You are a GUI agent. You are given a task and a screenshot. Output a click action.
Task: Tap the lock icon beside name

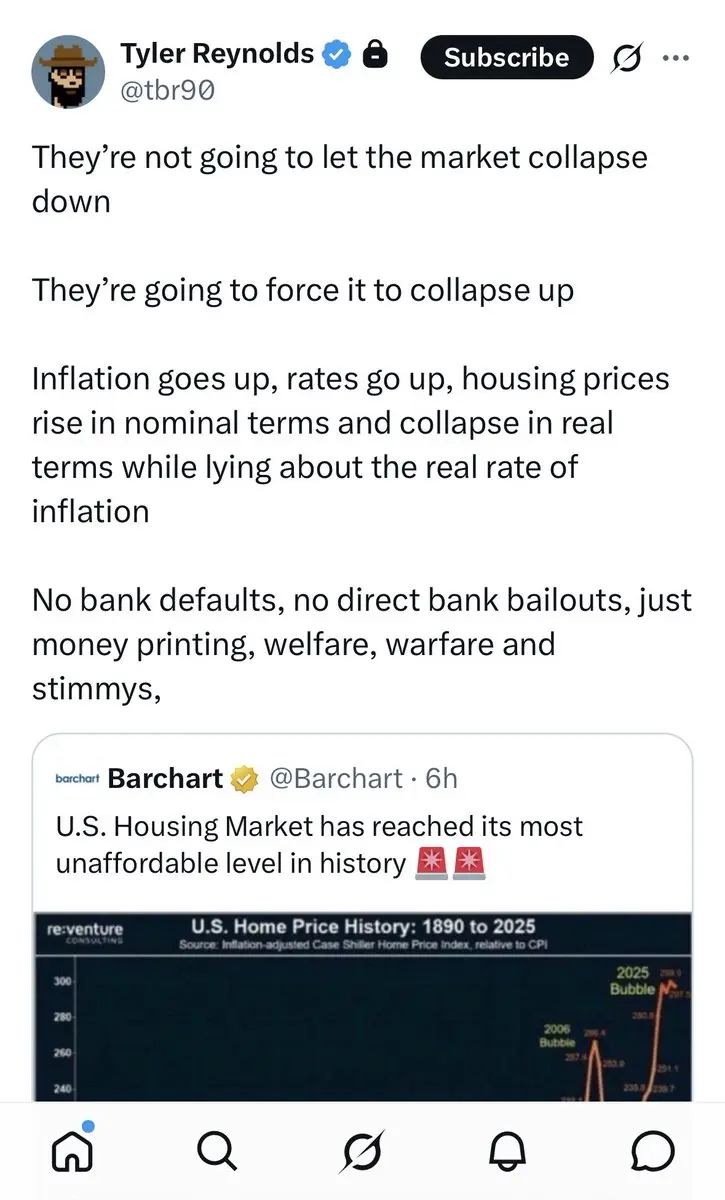point(375,56)
